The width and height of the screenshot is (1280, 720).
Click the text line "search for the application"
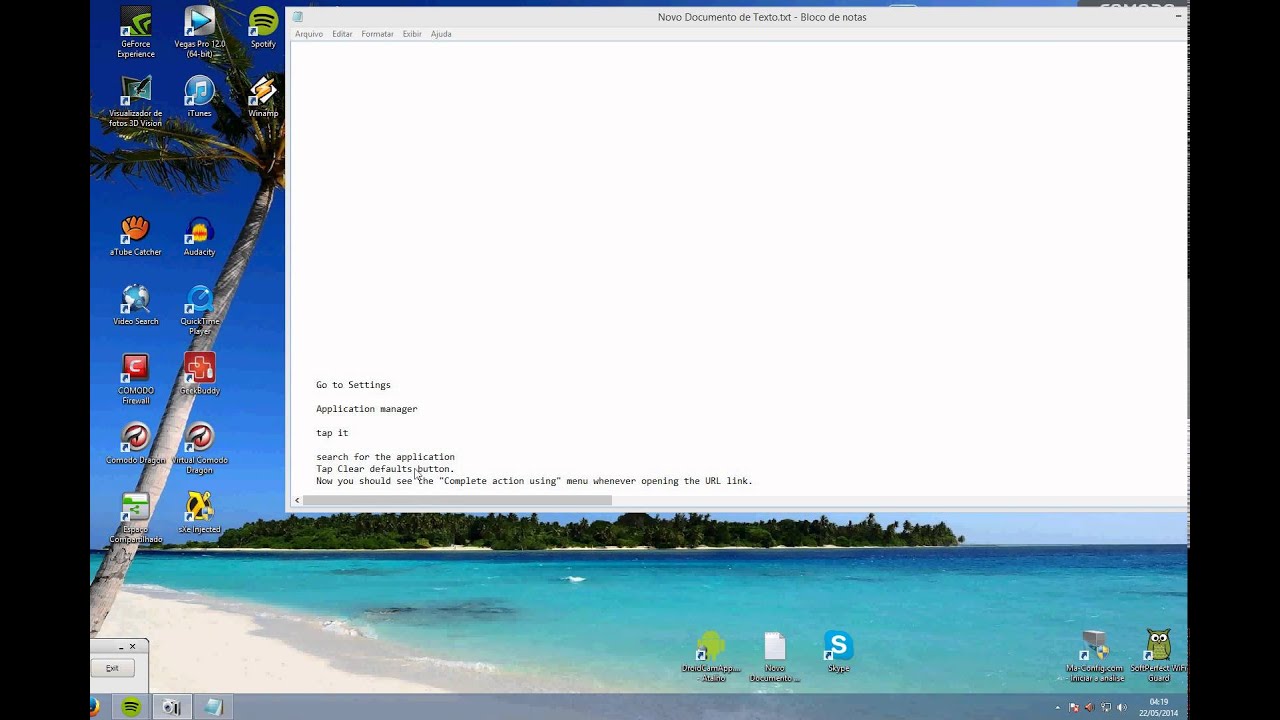pyautogui.click(x=385, y=457)
